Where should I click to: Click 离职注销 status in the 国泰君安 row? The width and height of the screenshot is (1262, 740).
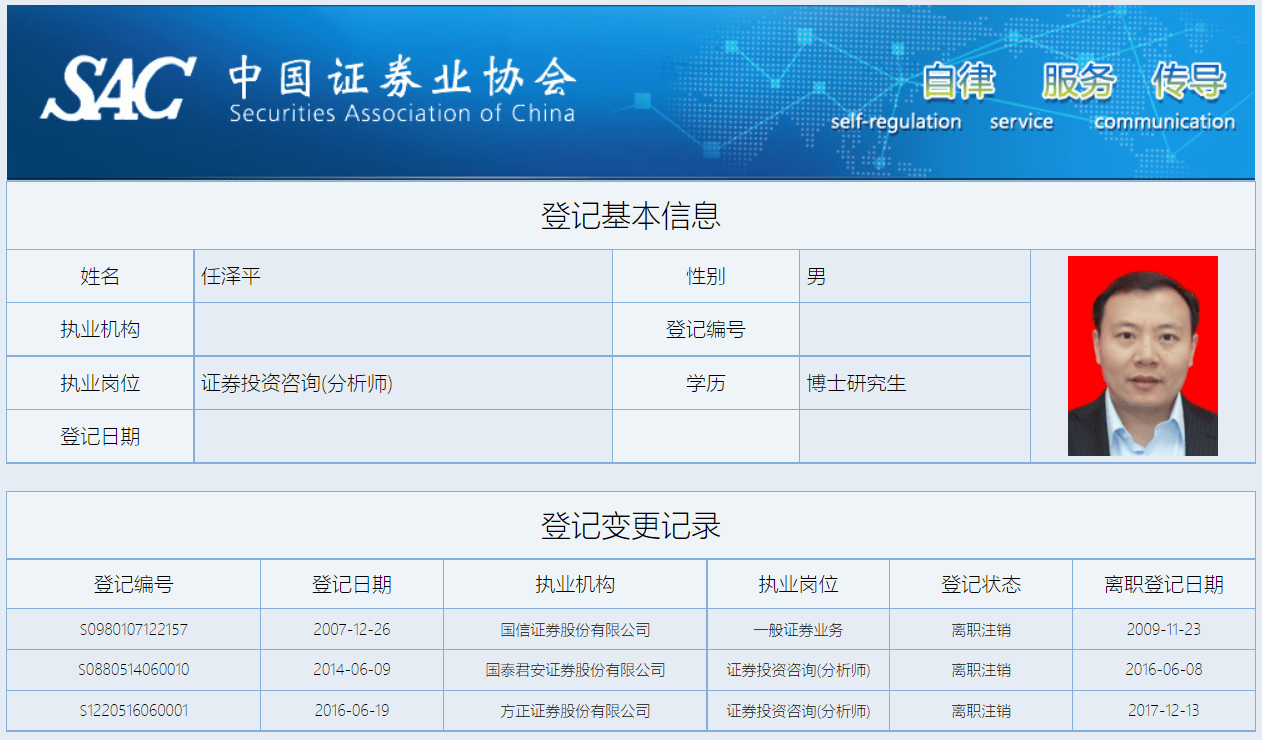tap(981, 670)
